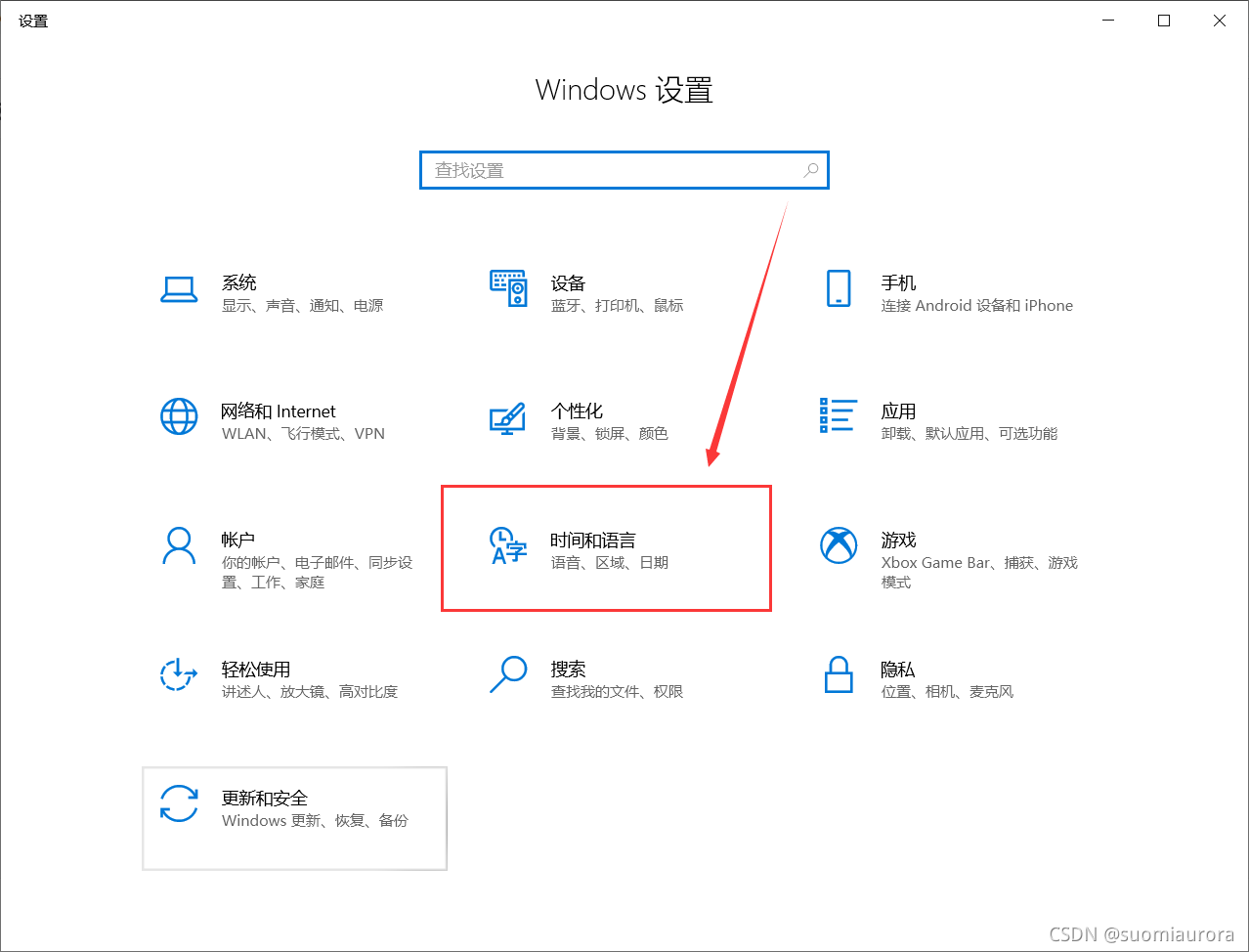This screenshot has width=1249, height=952.
Task: Close the 设置 window
Action: tap(1220, 21)
